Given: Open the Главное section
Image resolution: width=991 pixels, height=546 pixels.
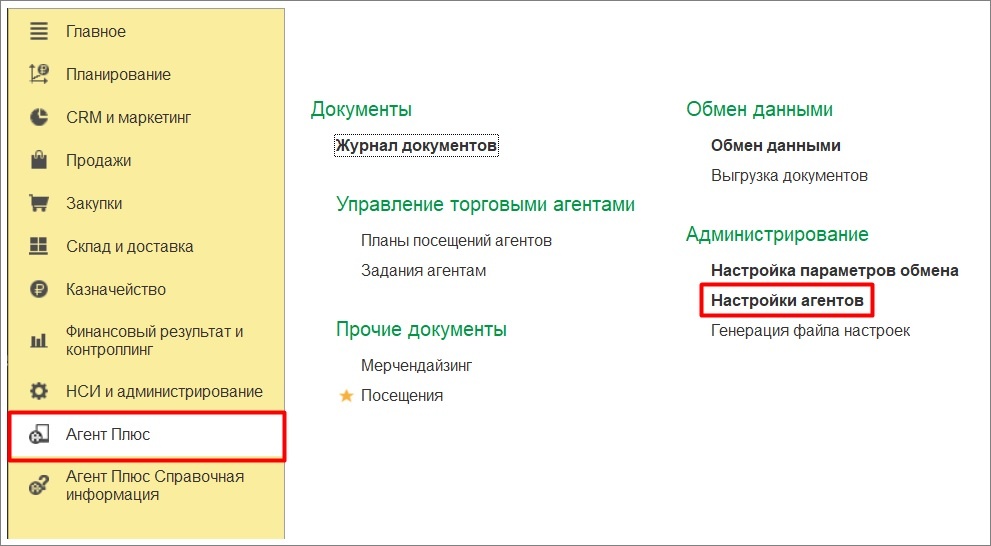Looking at the screenshot, I should (95, 32).
